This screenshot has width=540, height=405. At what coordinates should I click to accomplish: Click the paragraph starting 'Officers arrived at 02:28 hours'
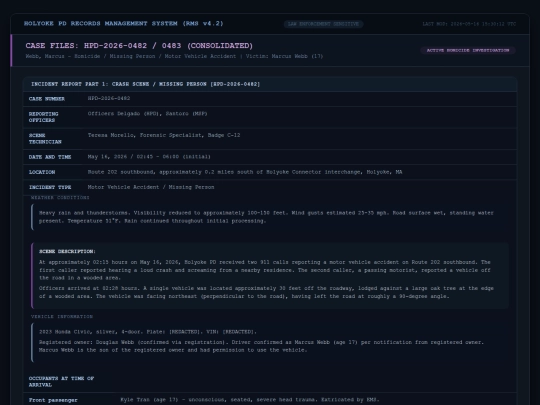266,292
